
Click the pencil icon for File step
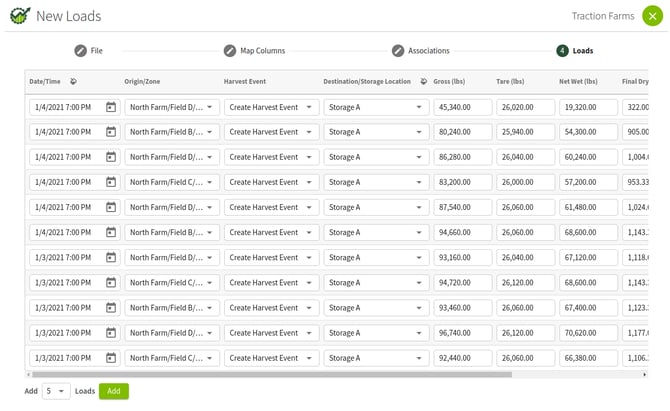coord(80,51)
